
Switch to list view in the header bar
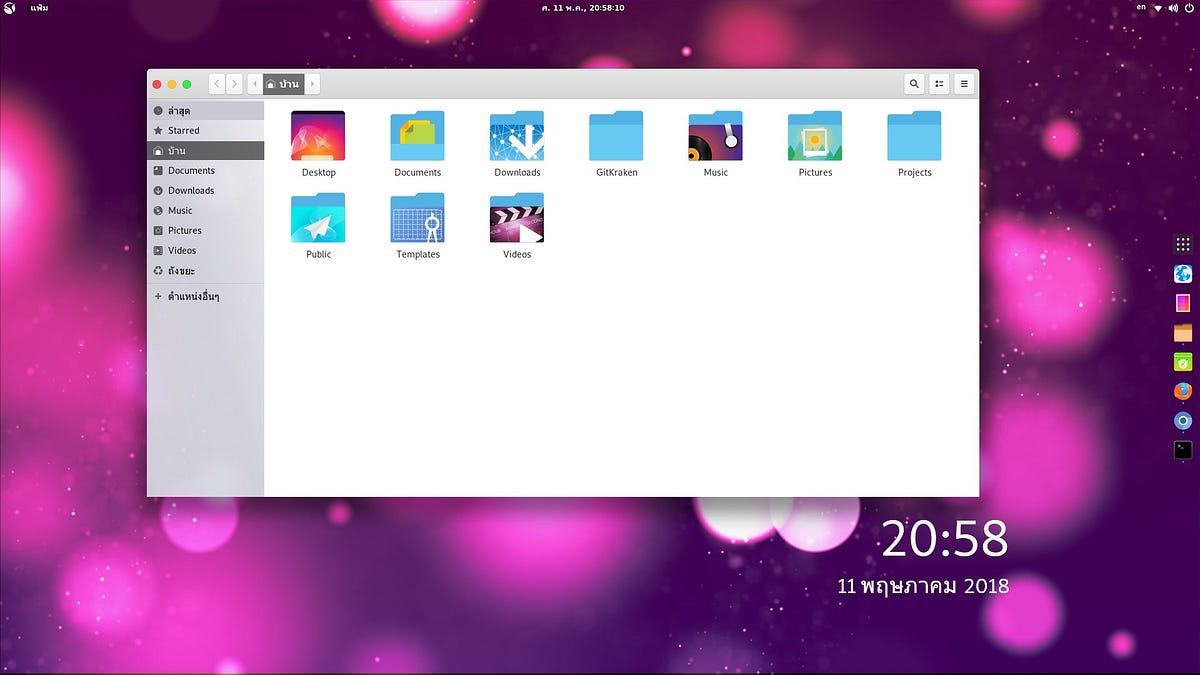click(x=938, y=83)
